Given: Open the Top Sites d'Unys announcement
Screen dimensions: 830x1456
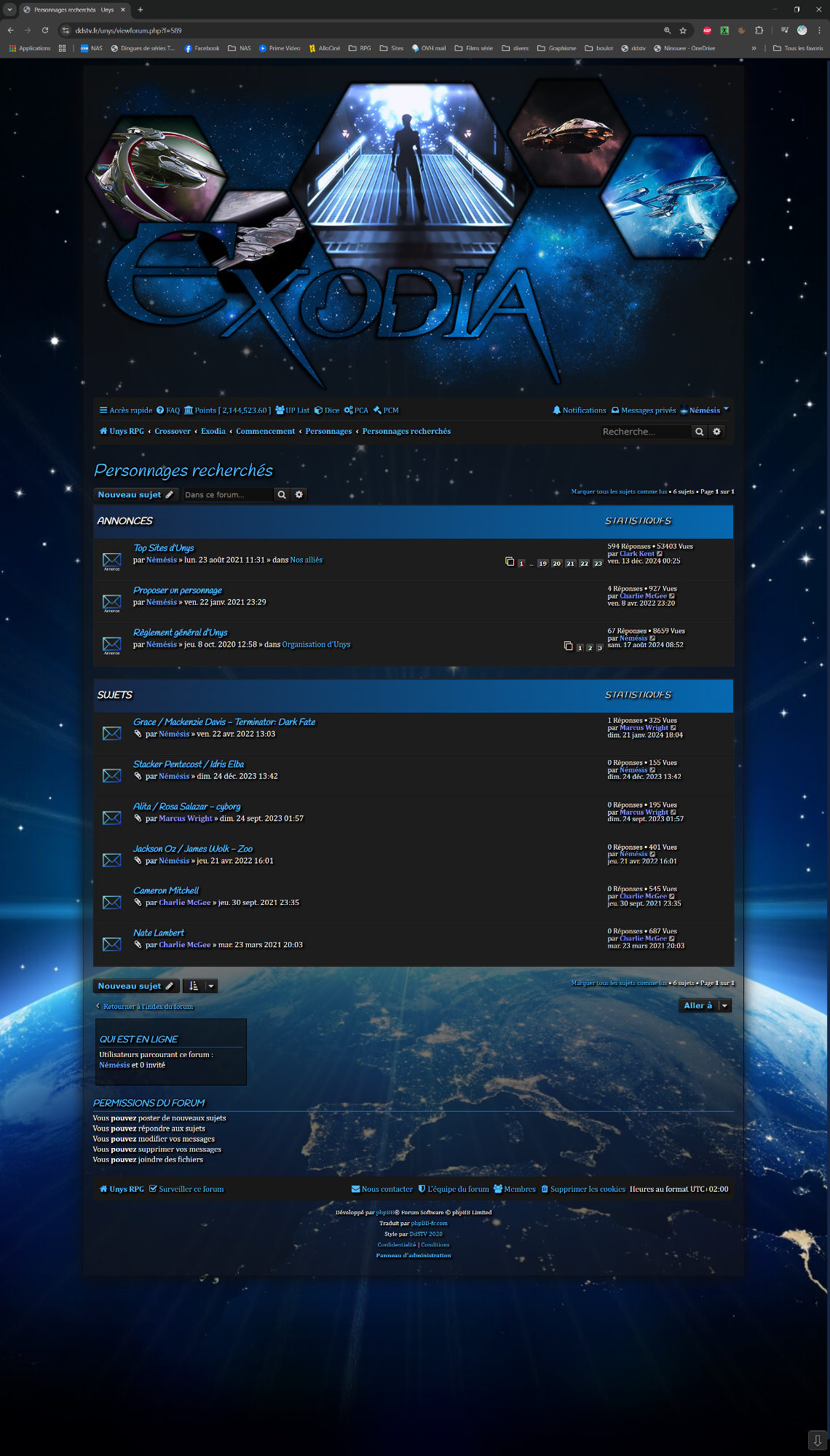Looking at the screenshot, I should click(x=164, y=548).
